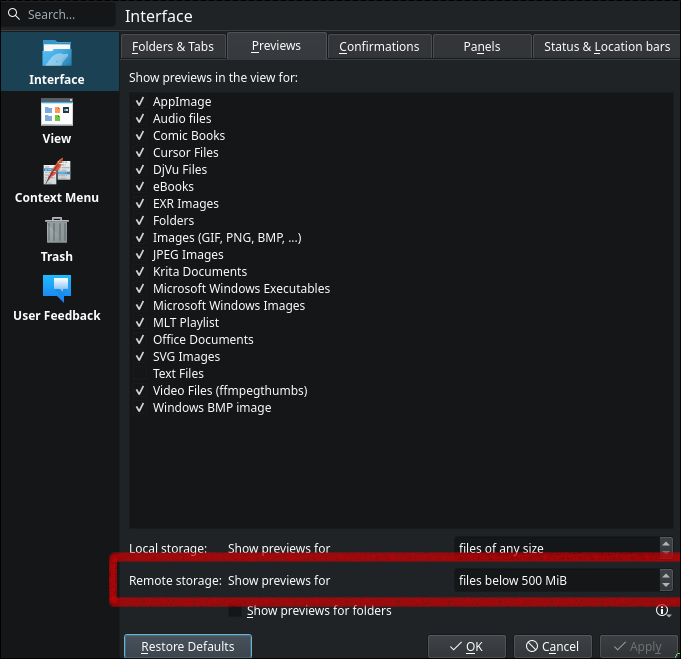Screen dimensions: 681x659
Task: Enable previews for Text Files
Action: pos(140,374)
